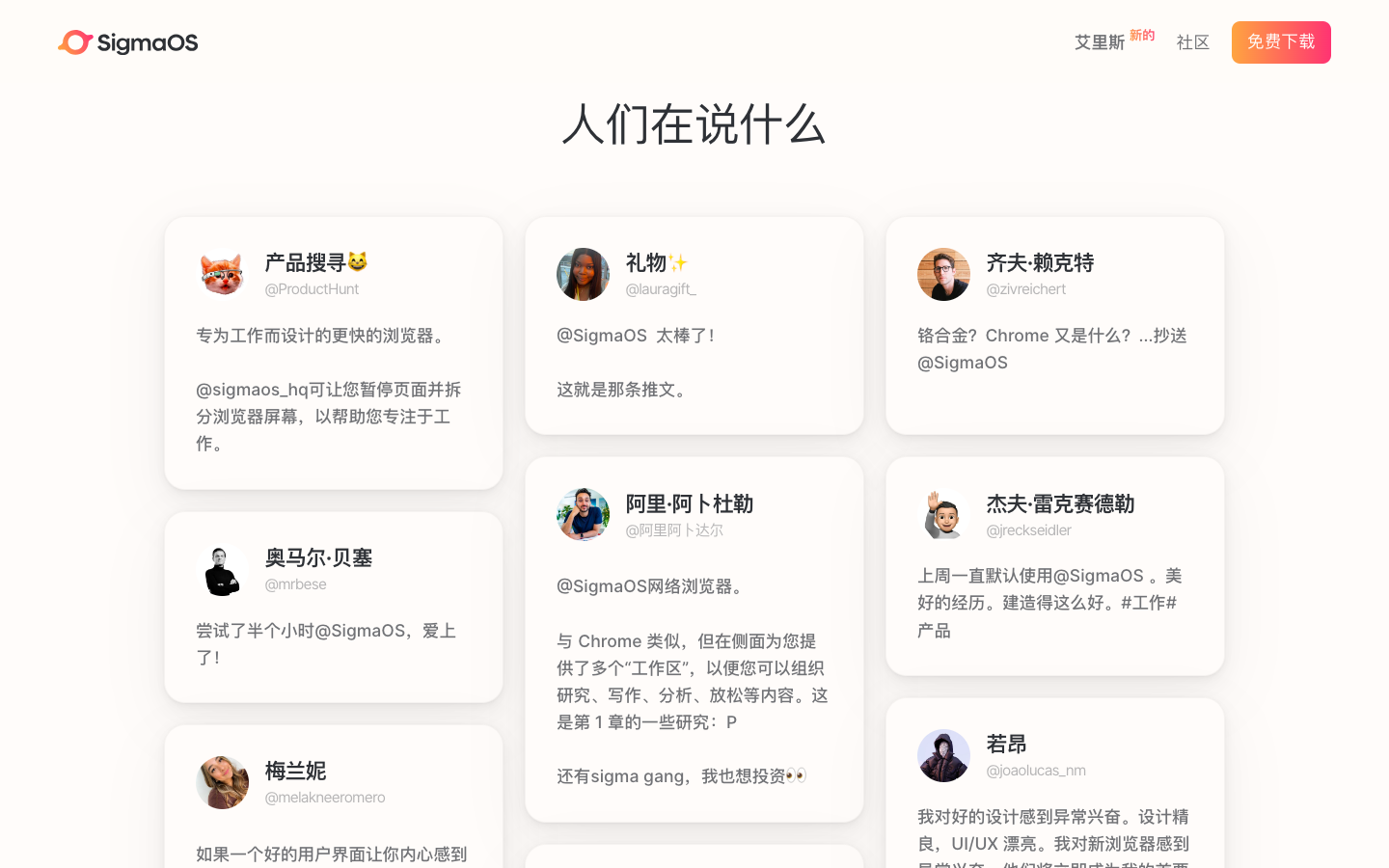
Task: Click 礼物✨ profile picture
Action: click(x=583, y=274)
